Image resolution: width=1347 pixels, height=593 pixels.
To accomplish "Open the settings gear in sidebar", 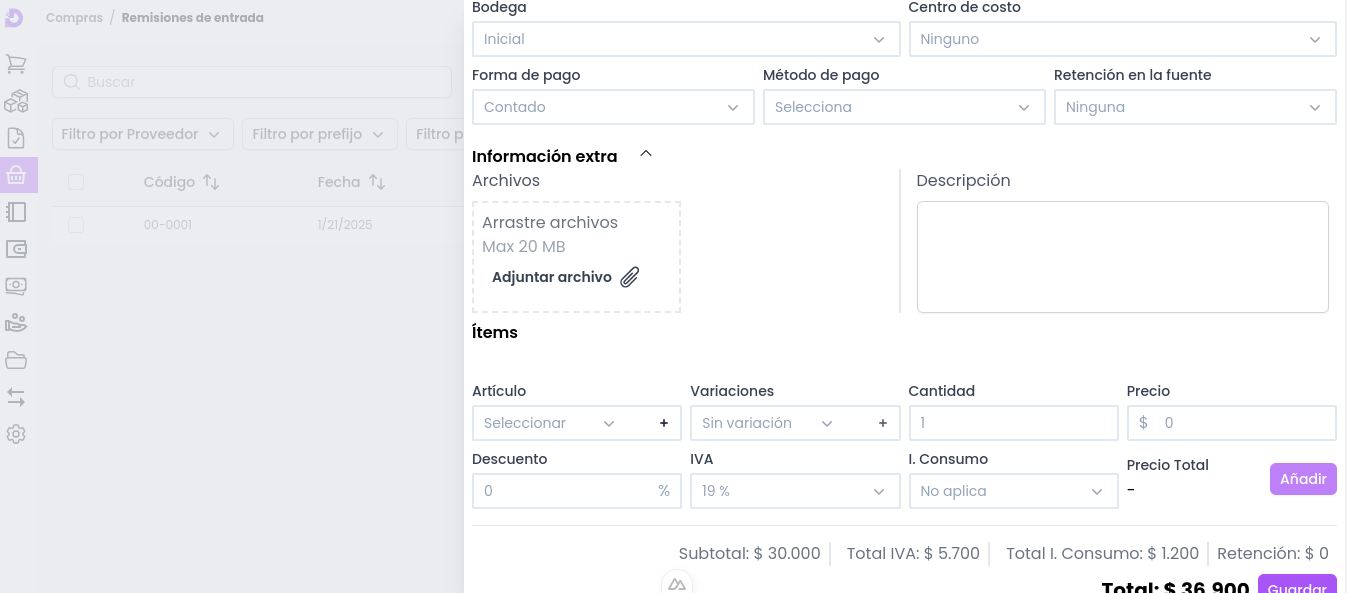I will click(x=16, y=435).
